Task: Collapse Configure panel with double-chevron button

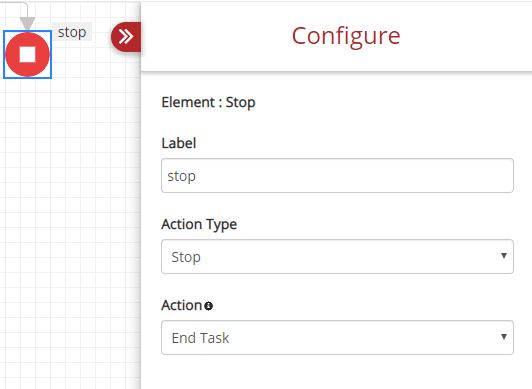Action: tap(126, 37)
